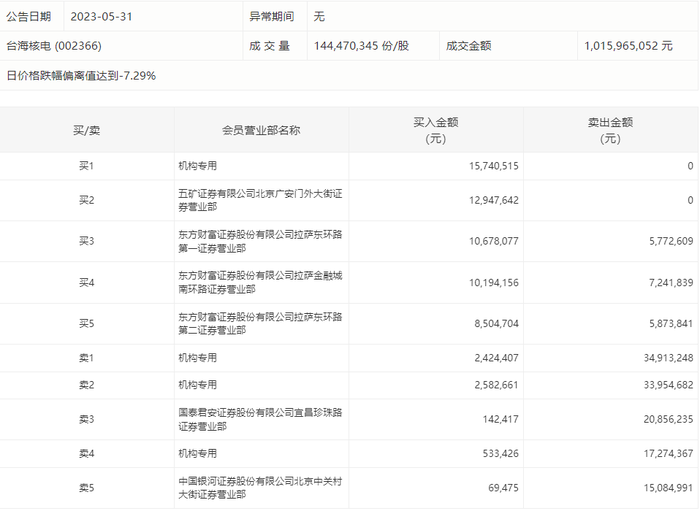
Task: Select sell amount 17,274,367
Action: 668,454
